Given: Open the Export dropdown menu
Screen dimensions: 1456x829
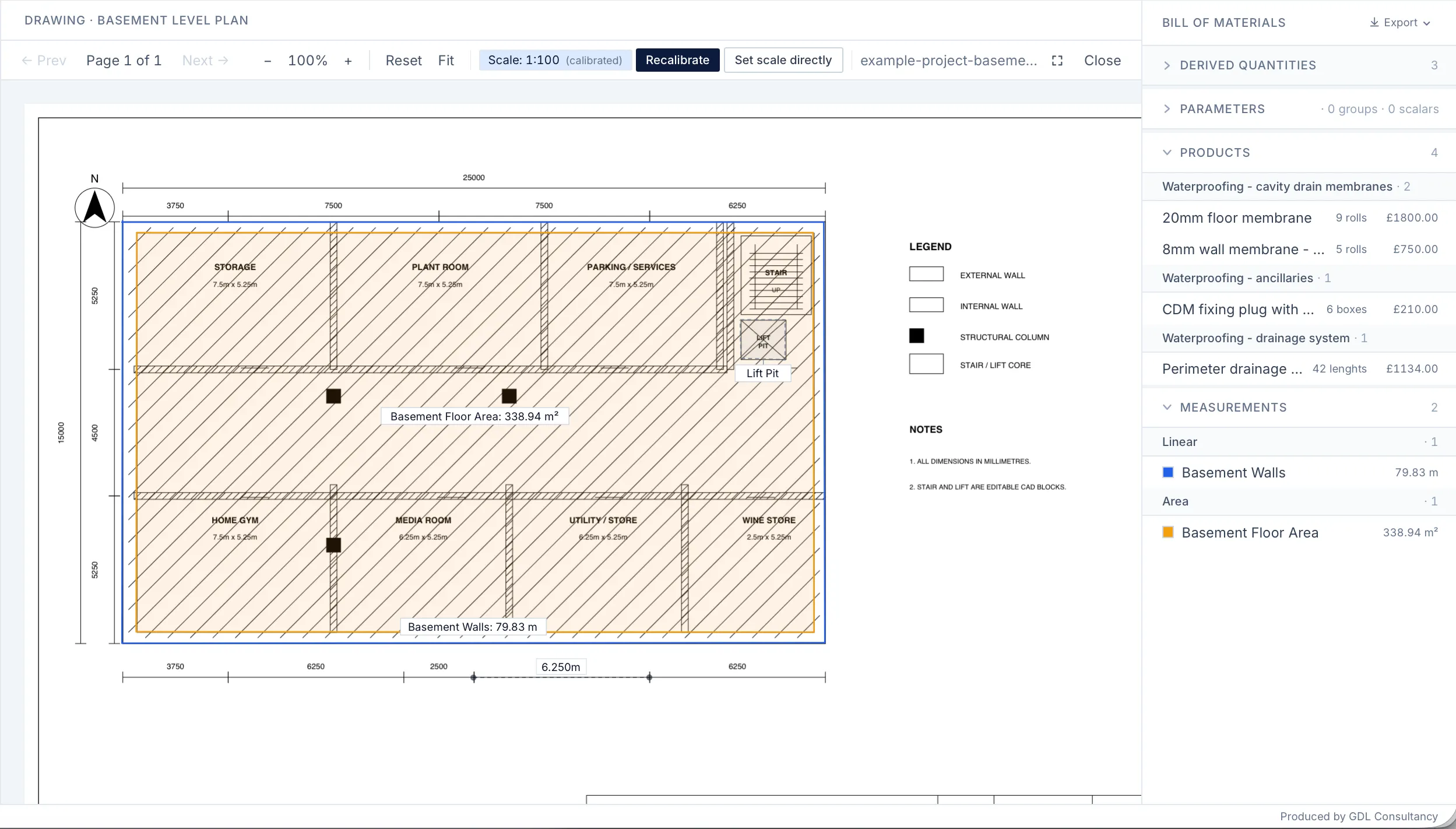Looking at the screenshot, I should pos(1400,22).
